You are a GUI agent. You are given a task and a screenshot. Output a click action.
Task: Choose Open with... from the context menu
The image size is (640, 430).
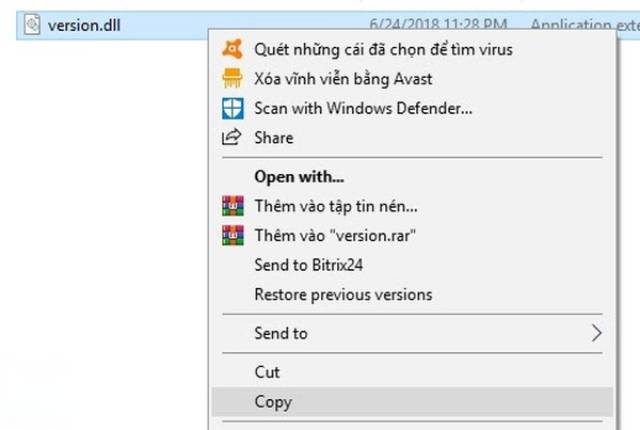click(x=299, y=177)
